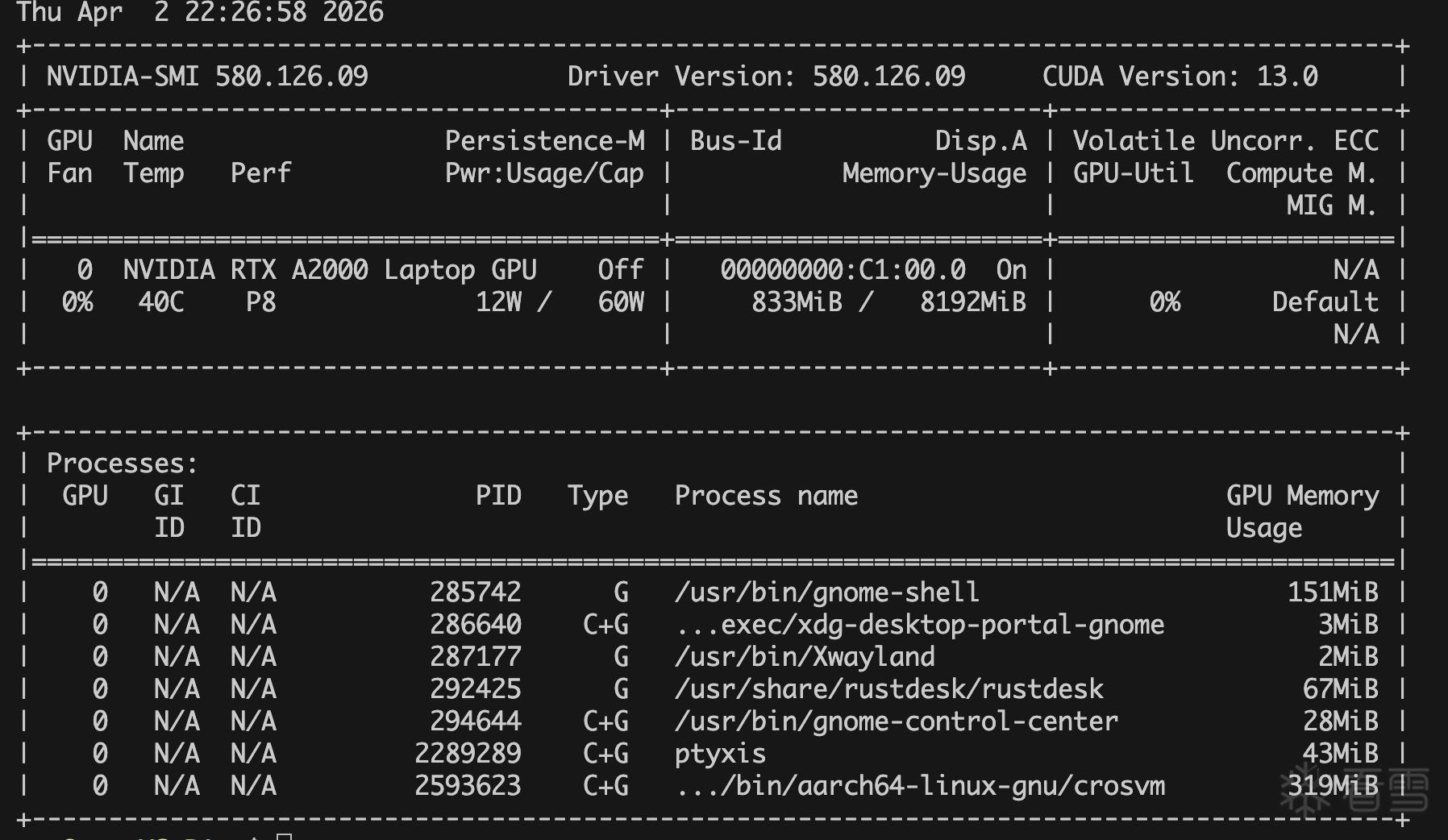Click PID 286640 in process list
This screenshot has height=840, width=1448.
475,625
